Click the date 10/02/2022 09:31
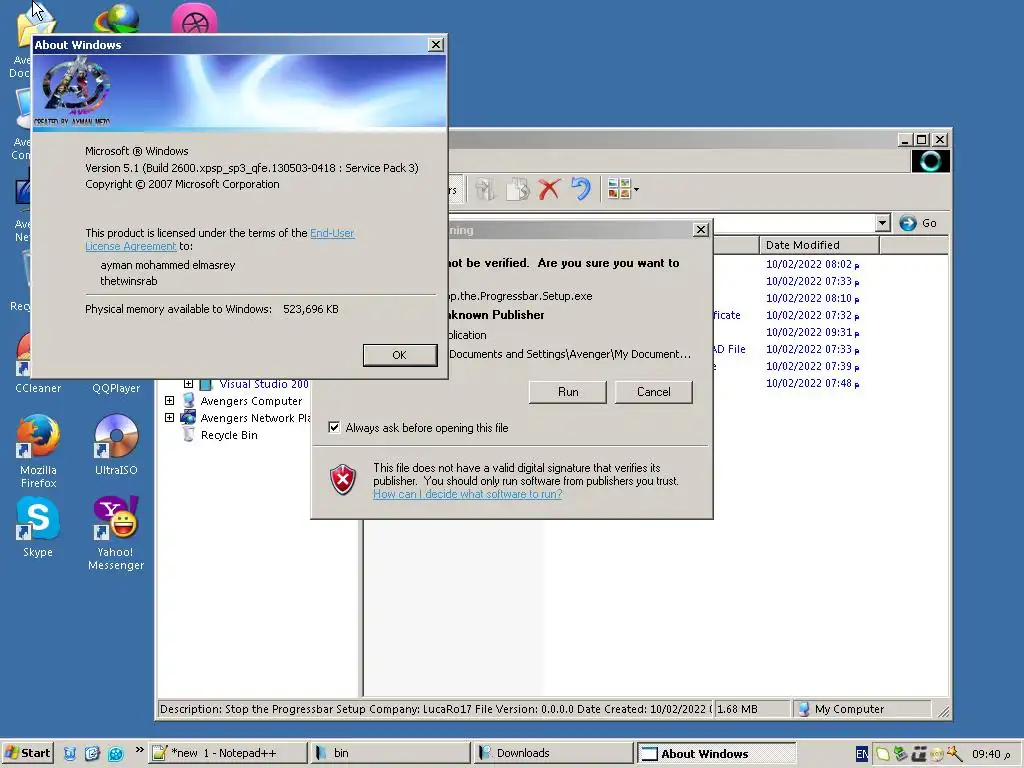The height and width of the screenshot is (768, 1024). pos(812,332)
